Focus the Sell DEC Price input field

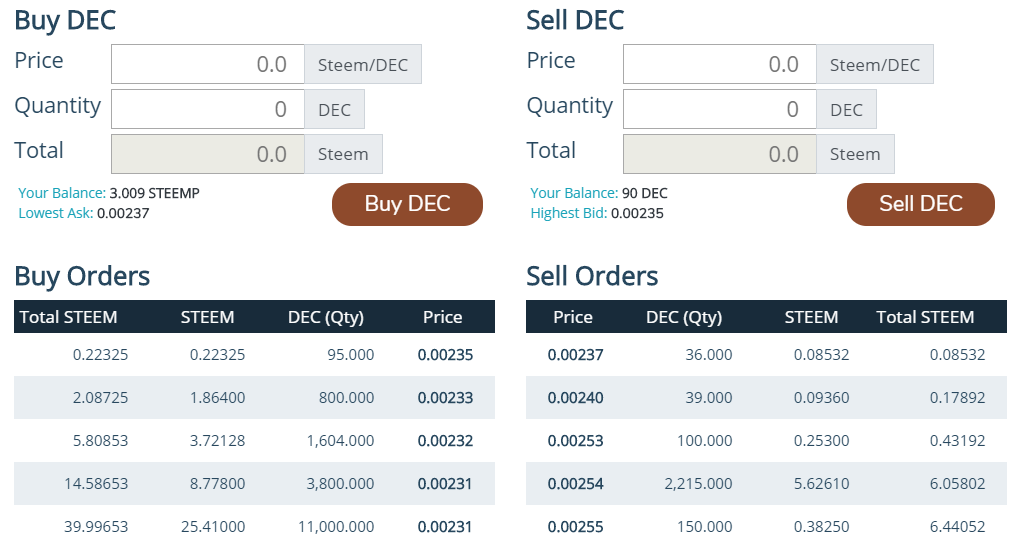720,64
